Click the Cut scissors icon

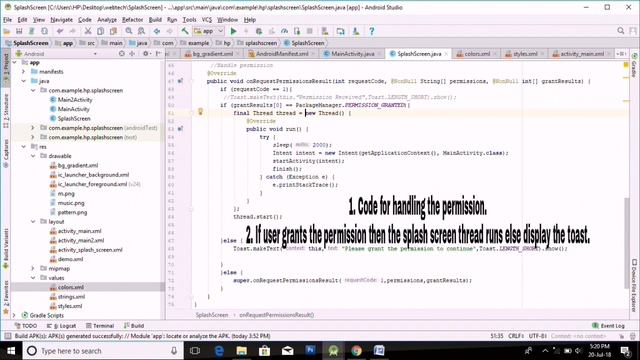[88, 31]
